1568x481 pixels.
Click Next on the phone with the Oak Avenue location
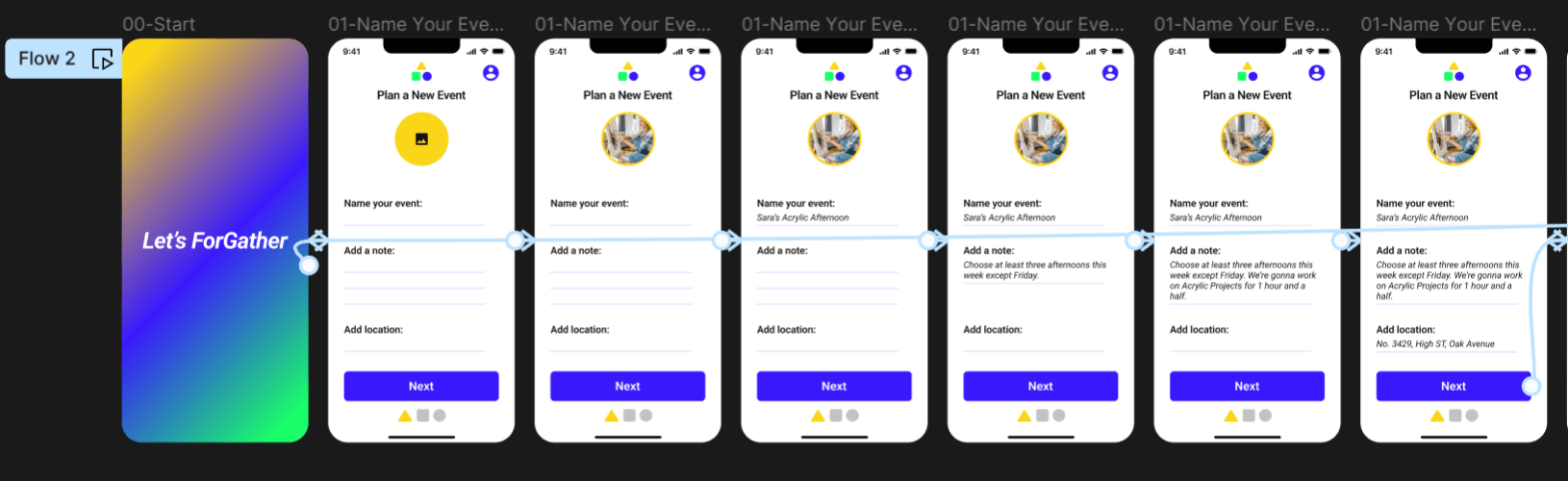[1453, 386]
